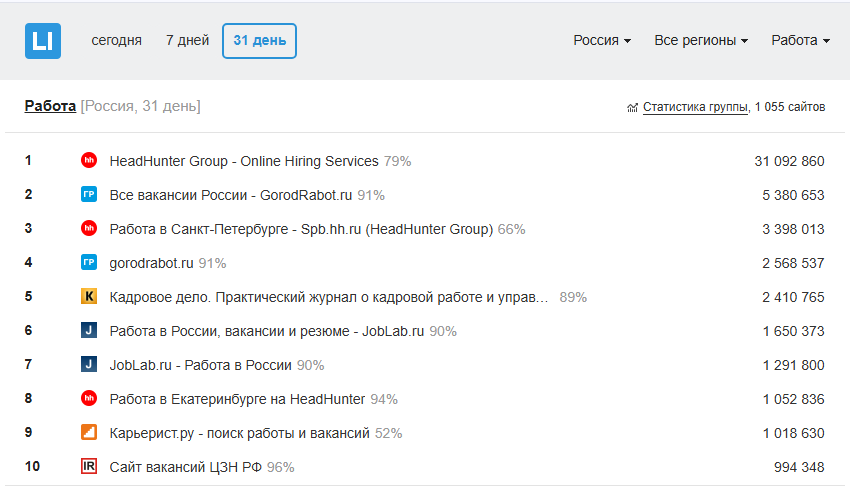Image resolution: width=850 pixels, height=492 pixels.
Task: Click the 5 380 653 visitor count
Action: pos(793,196)
